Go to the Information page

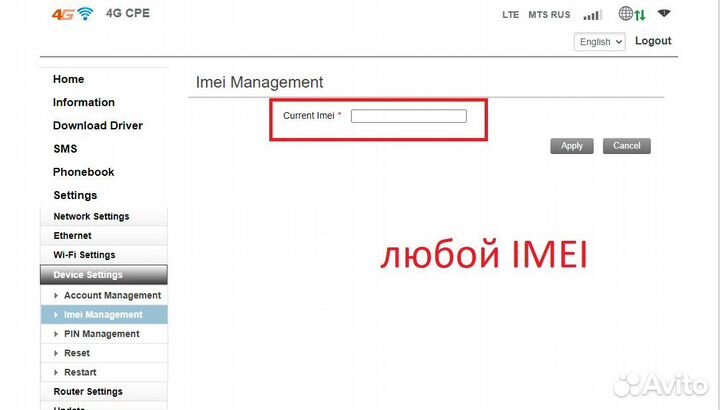[x=83, y=102]
